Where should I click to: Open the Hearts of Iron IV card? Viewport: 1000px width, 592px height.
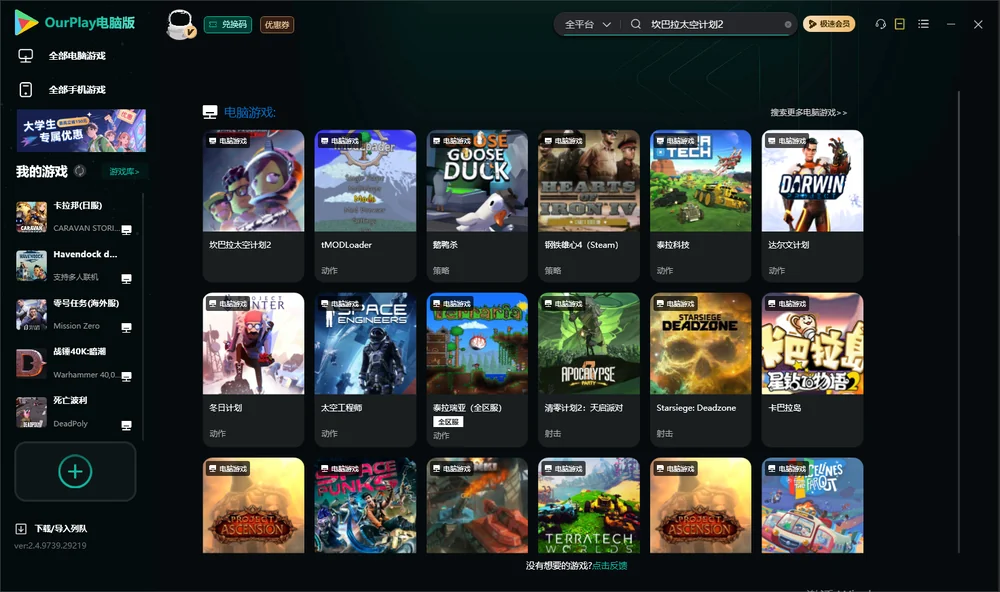pos(589,205)
